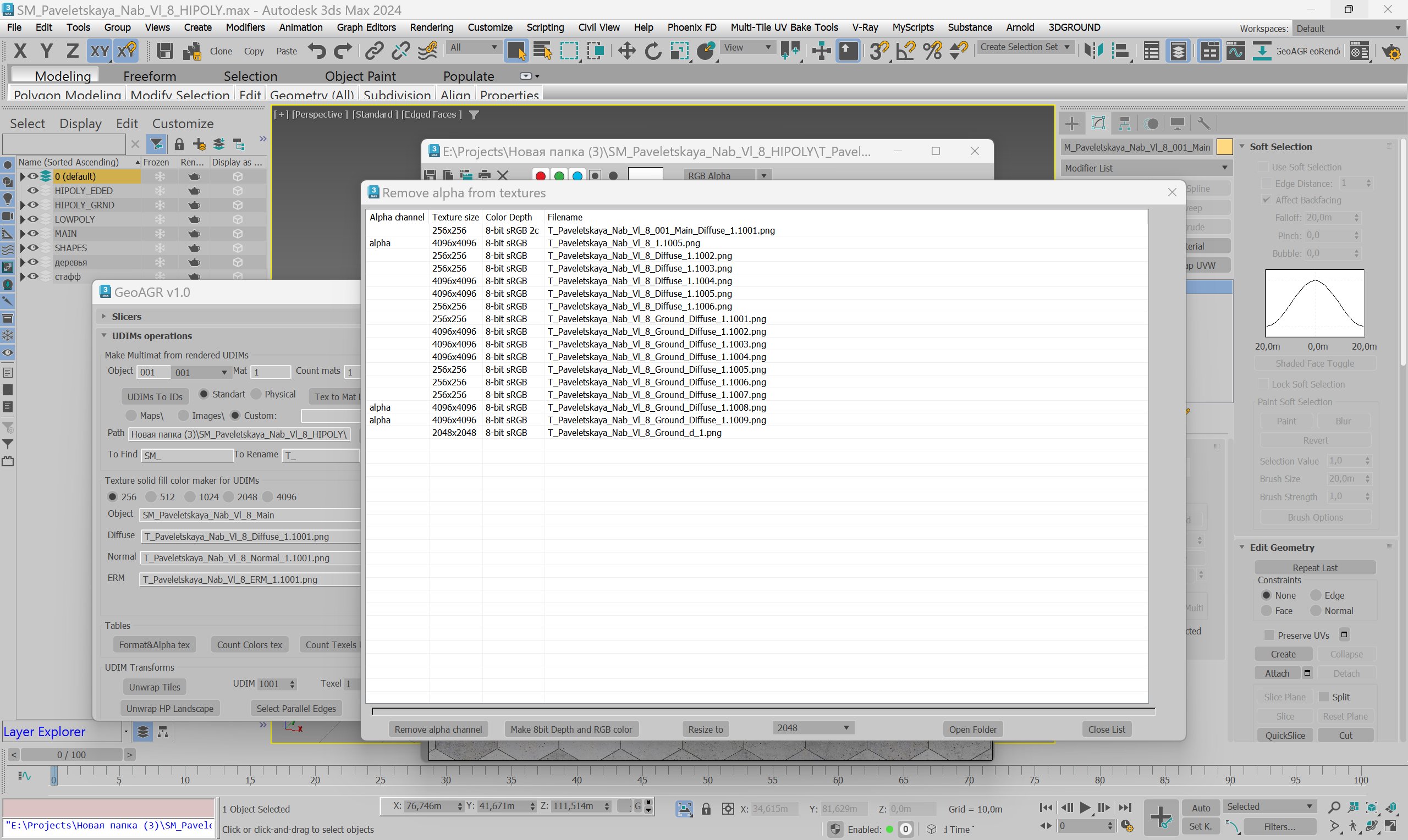Select the Physical radio button
Image resolution: width=1408 pixels, height=840 pixels.
tap(256, 394)
